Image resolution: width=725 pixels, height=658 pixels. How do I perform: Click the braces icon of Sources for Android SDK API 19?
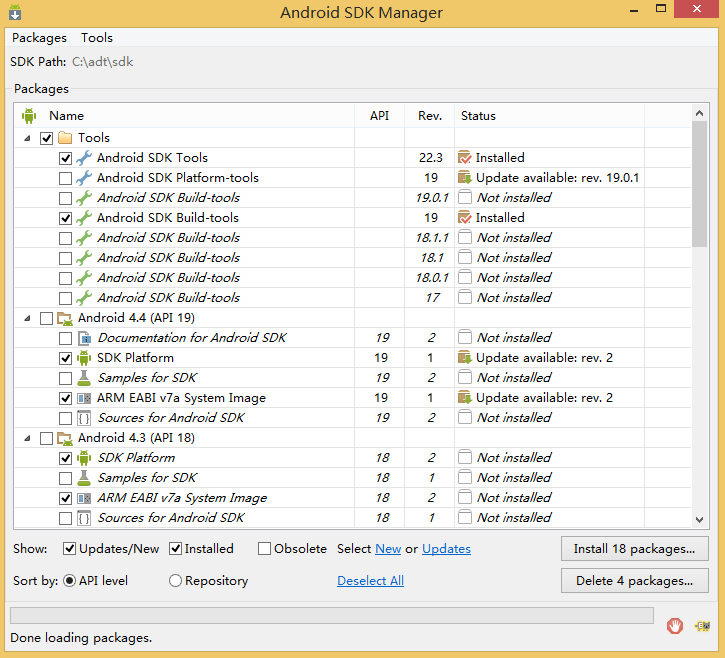click(x=84, y=418)
